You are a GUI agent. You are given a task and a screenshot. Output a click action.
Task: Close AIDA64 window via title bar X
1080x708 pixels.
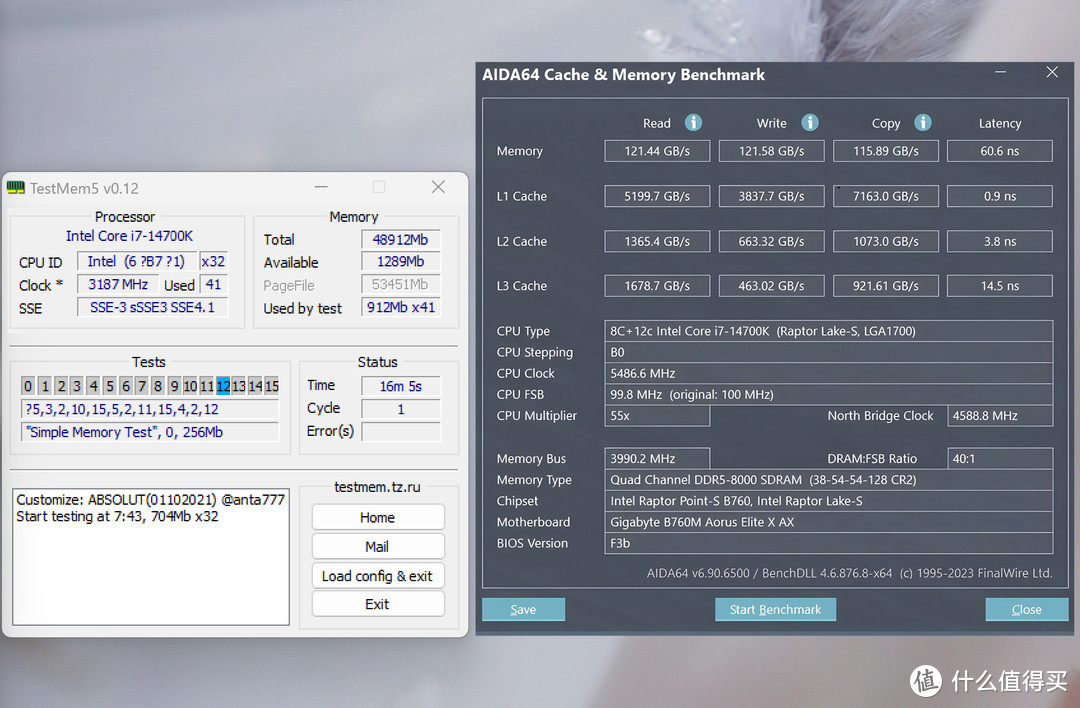click(x=1052, y=72)
